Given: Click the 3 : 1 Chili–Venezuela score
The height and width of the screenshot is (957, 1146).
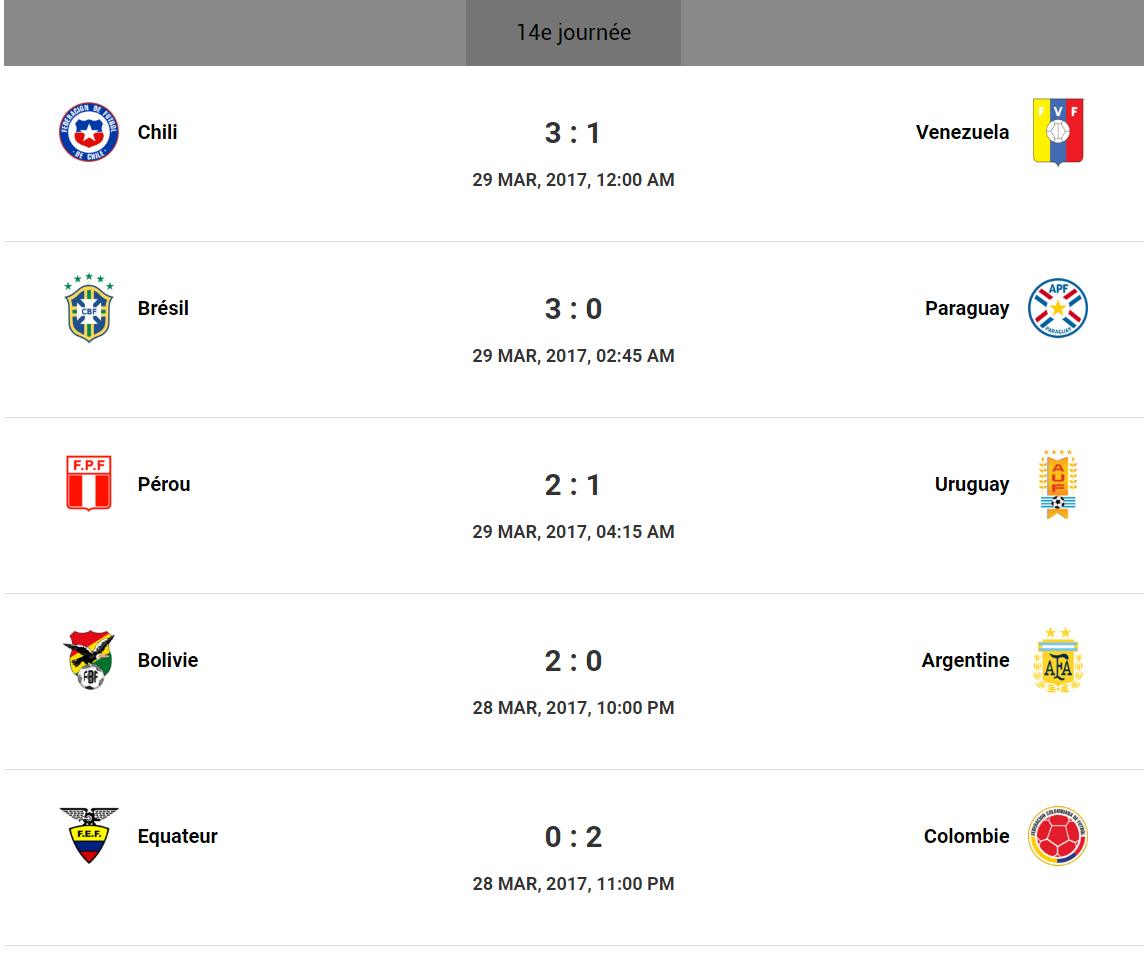Looking at the screenshot, I should [573, 133].
